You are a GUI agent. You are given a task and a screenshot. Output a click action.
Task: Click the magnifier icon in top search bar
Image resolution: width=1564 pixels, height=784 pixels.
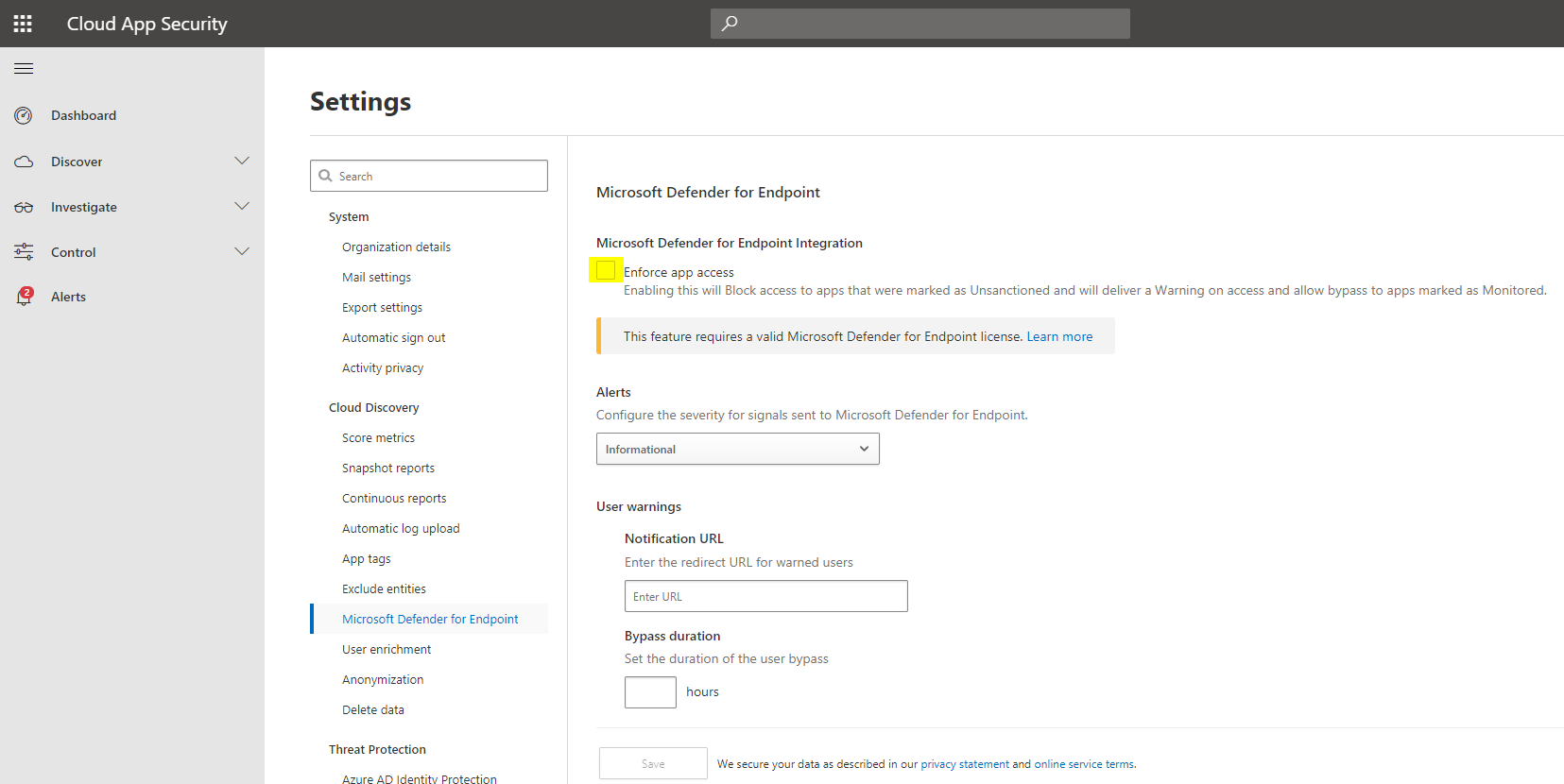[x=730, y=24]
